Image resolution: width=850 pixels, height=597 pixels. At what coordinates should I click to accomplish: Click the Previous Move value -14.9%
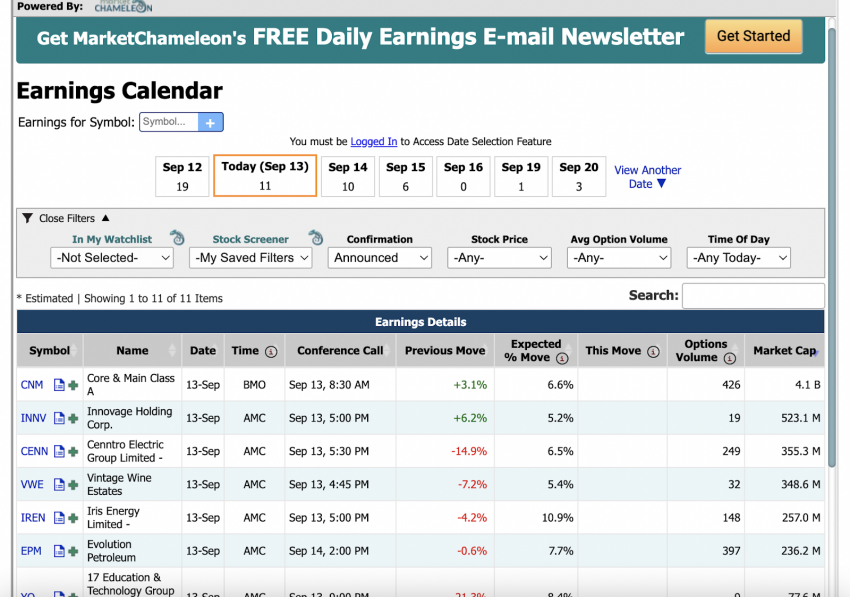point(469,451)
